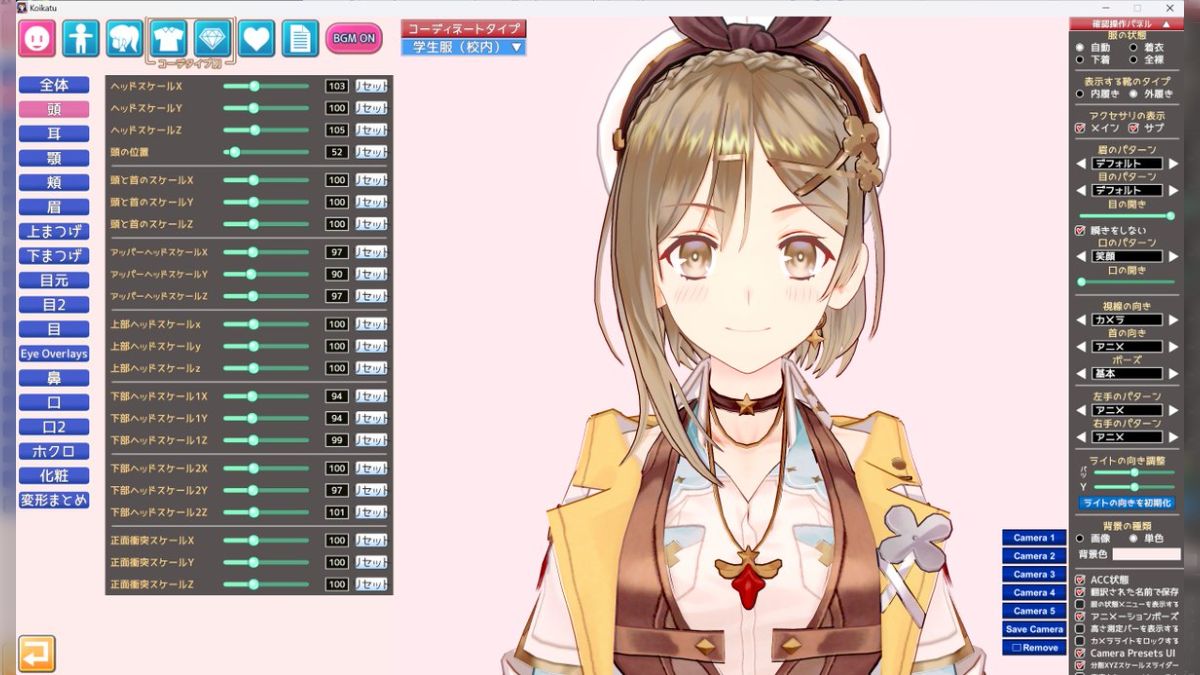
Task: Pick 背景色 background color swatch
Action: click(1146, 554)
